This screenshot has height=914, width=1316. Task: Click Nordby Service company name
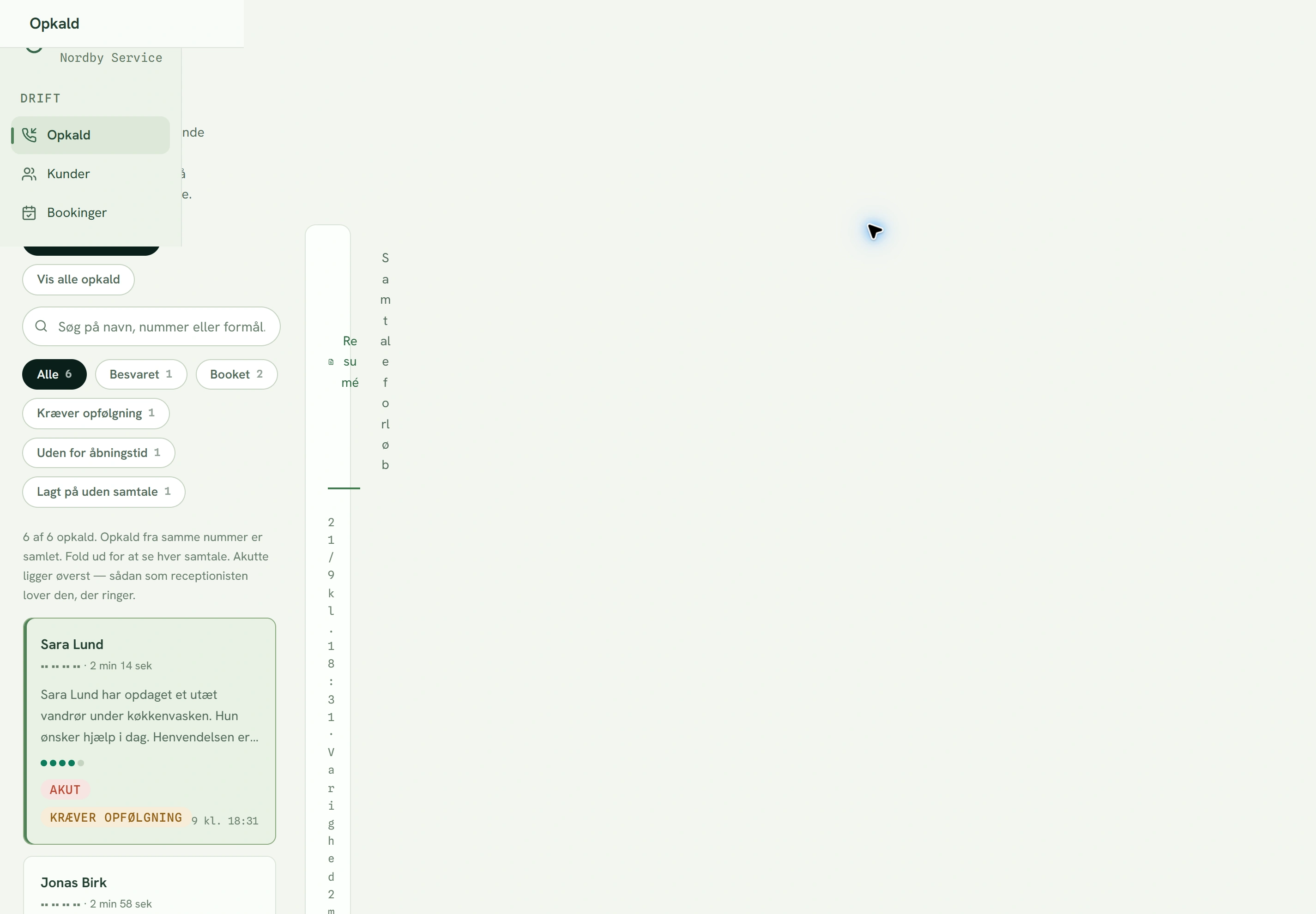tap(111, 58)
